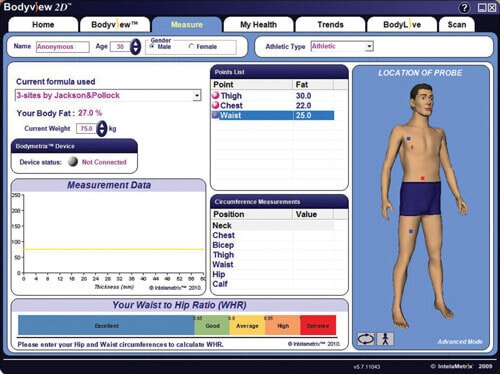Viewport: 500px width, 374px height.
Task: Click the Position column header
Action: tap(252, 214)
